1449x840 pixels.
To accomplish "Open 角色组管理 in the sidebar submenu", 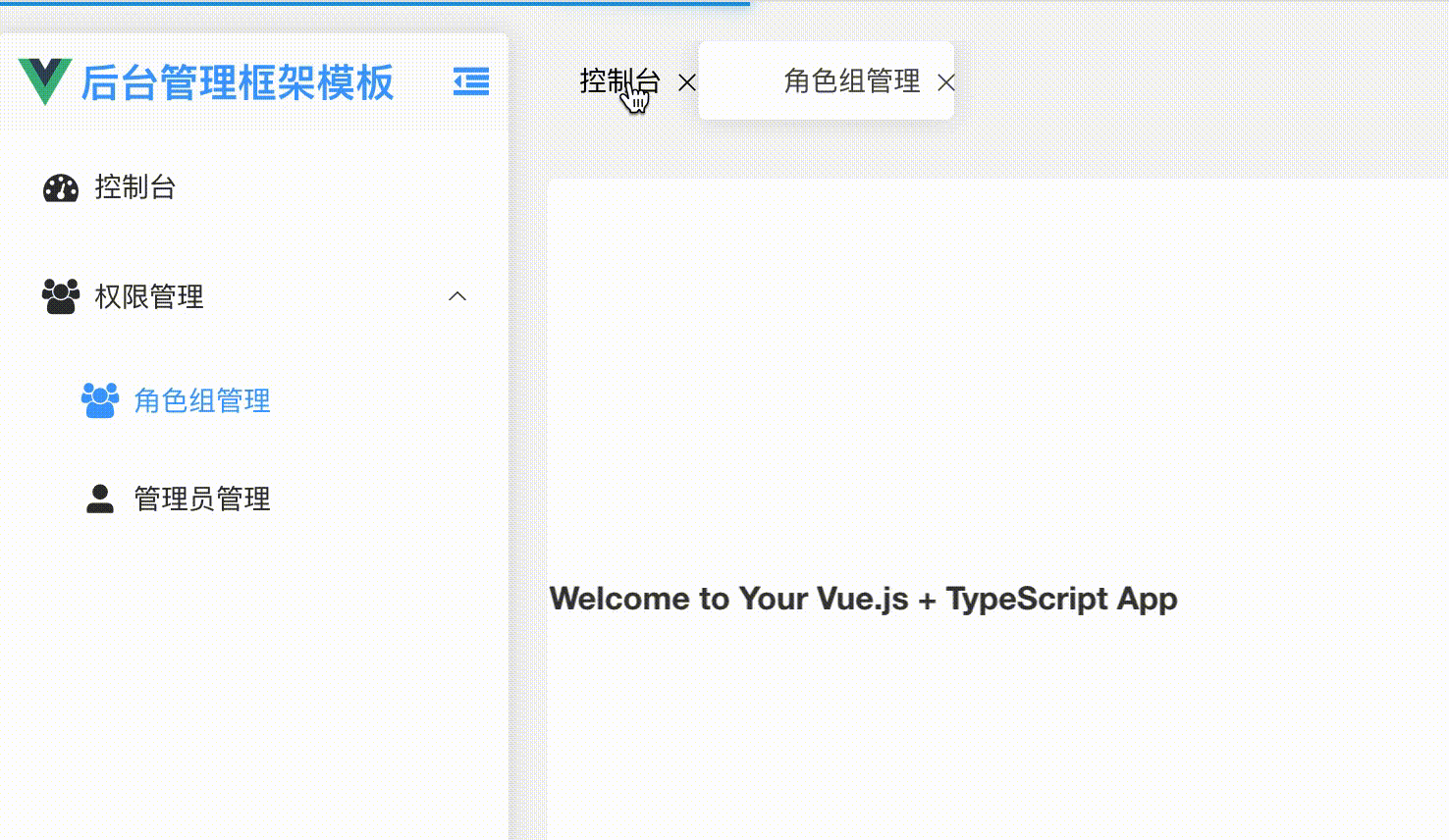I will pos(254,400).
